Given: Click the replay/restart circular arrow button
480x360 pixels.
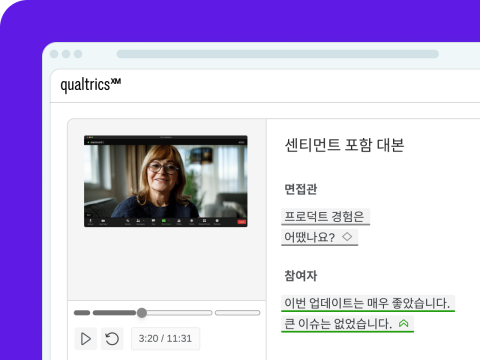Looking at the screenshot, I should (112, 339).
